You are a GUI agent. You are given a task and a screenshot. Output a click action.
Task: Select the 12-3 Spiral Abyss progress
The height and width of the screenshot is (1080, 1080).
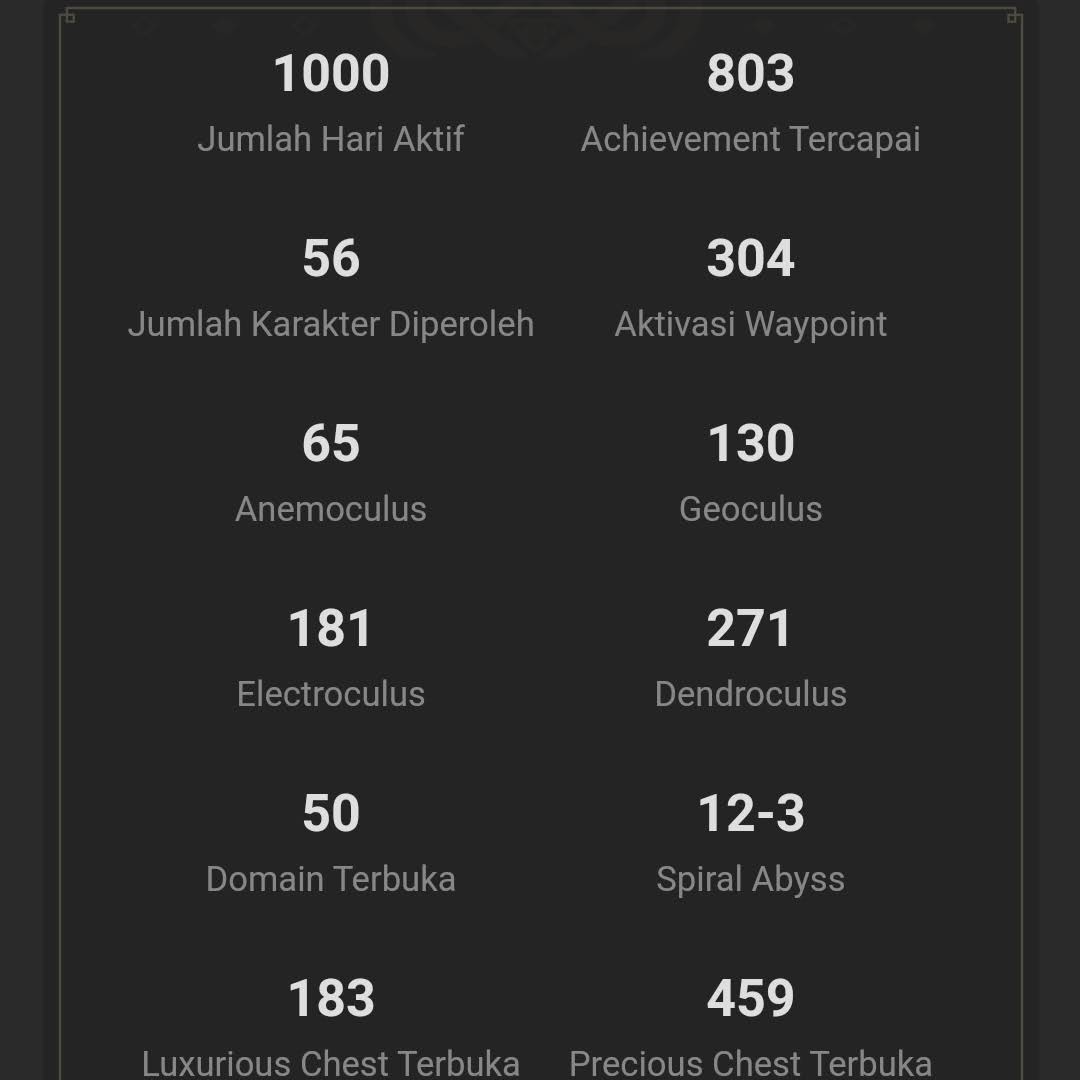750,814
